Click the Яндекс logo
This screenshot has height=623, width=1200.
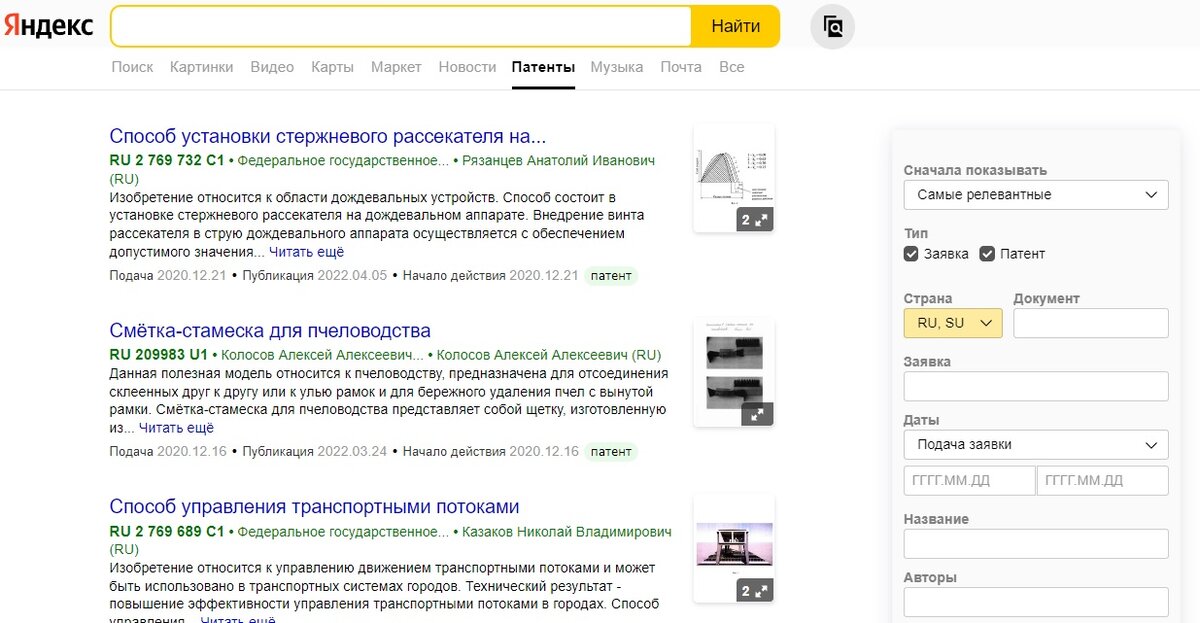click(50, 26)
